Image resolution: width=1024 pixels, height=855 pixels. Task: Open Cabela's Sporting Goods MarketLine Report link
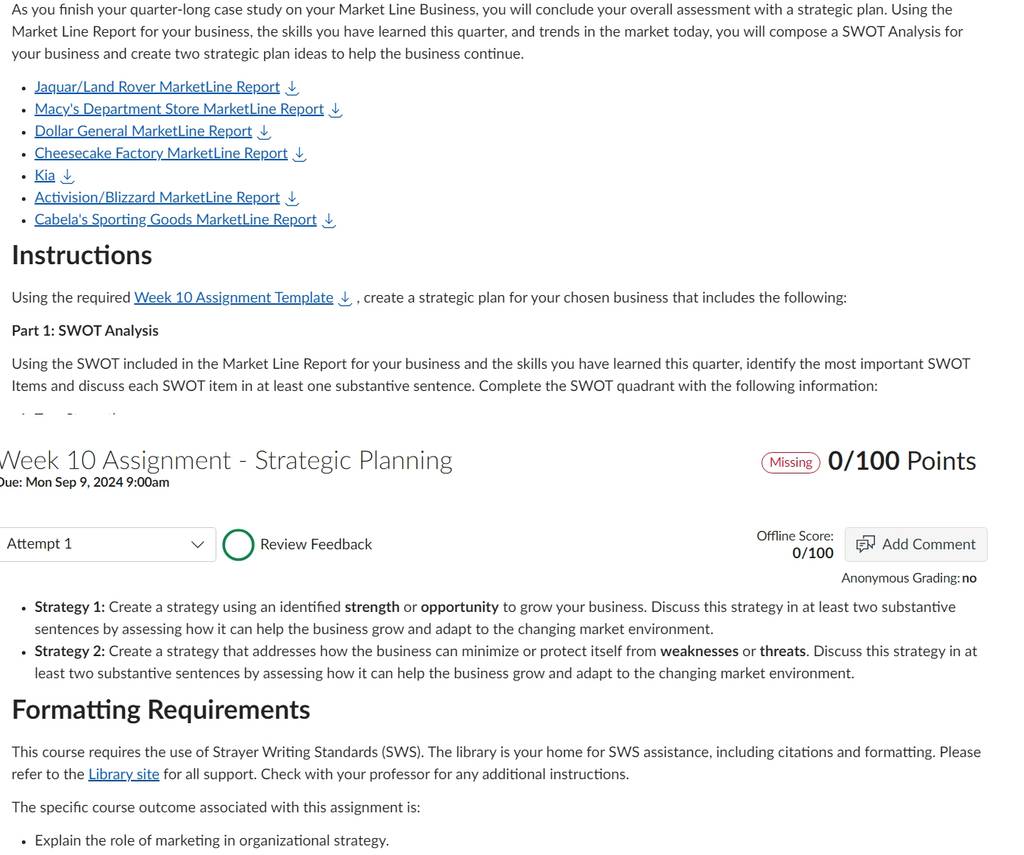tap(176, 219)
